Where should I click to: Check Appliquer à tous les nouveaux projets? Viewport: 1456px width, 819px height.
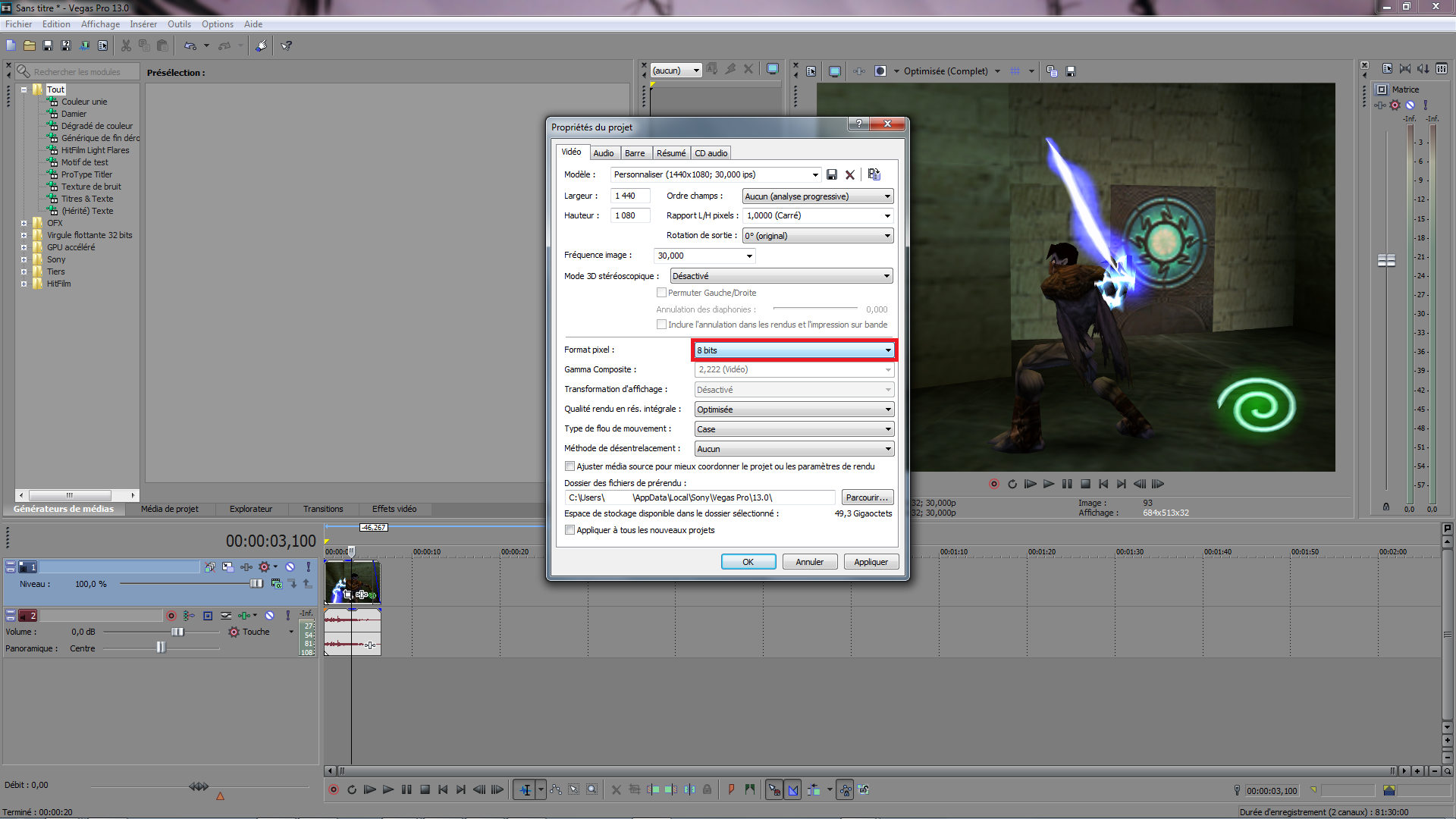570,530
